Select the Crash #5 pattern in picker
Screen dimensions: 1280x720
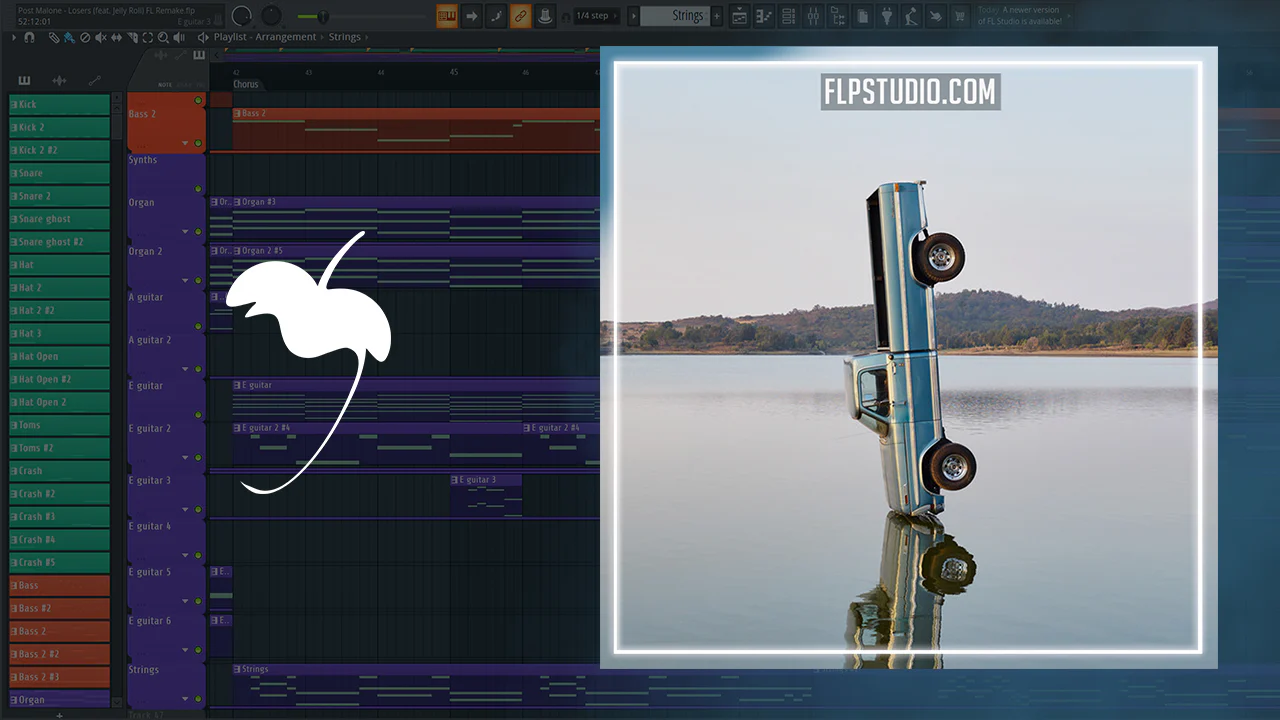point(59,562)
